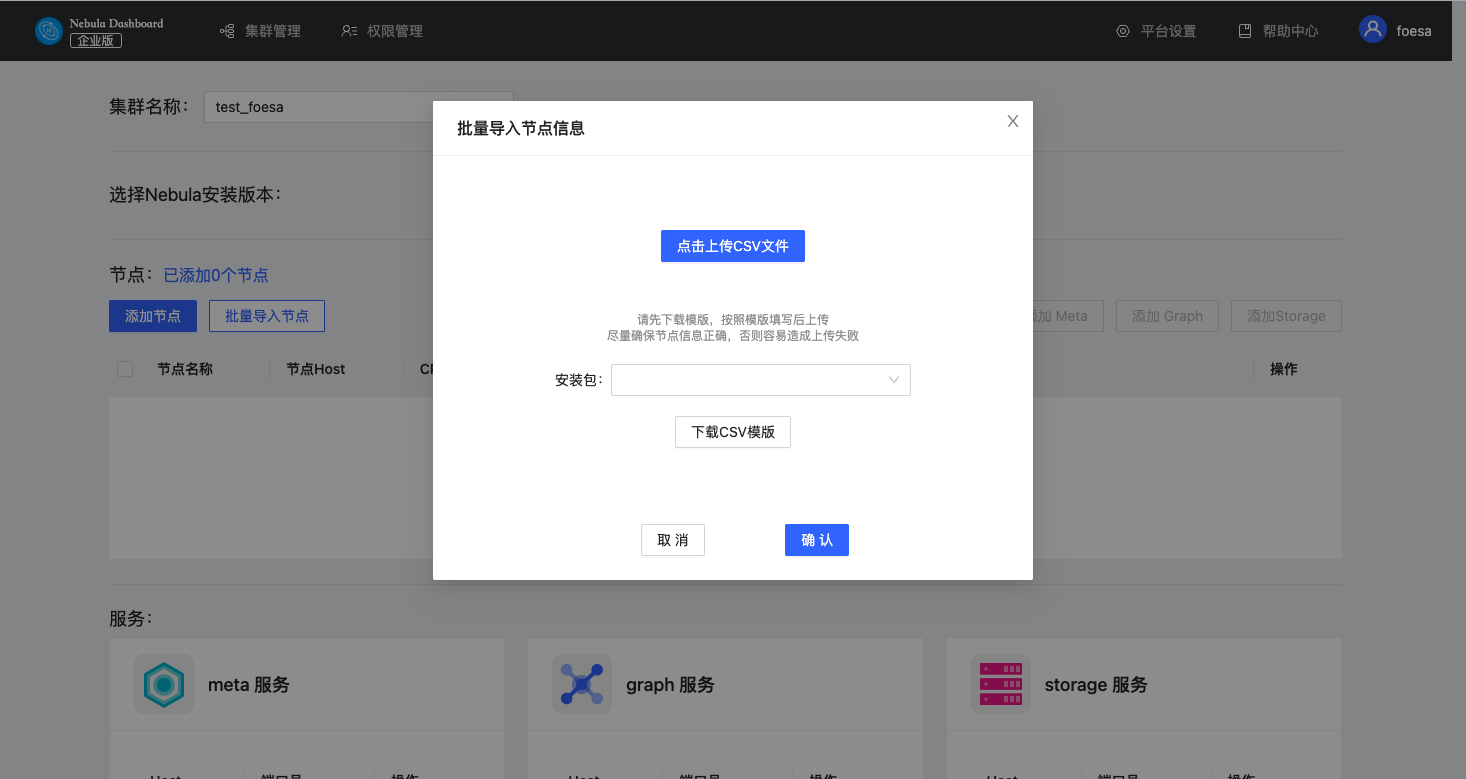Click the 下载CSV模版 button
The image size is (1466, 779).
pyautogui.click(x=732, y=432)
